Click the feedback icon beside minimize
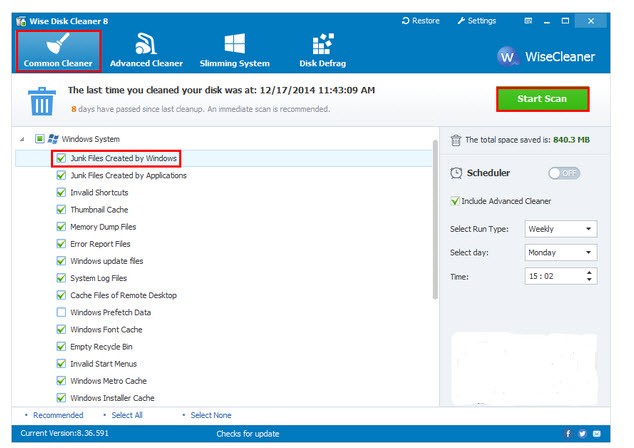The width and height of the screenshot is (634, 448). coord(528,21)
